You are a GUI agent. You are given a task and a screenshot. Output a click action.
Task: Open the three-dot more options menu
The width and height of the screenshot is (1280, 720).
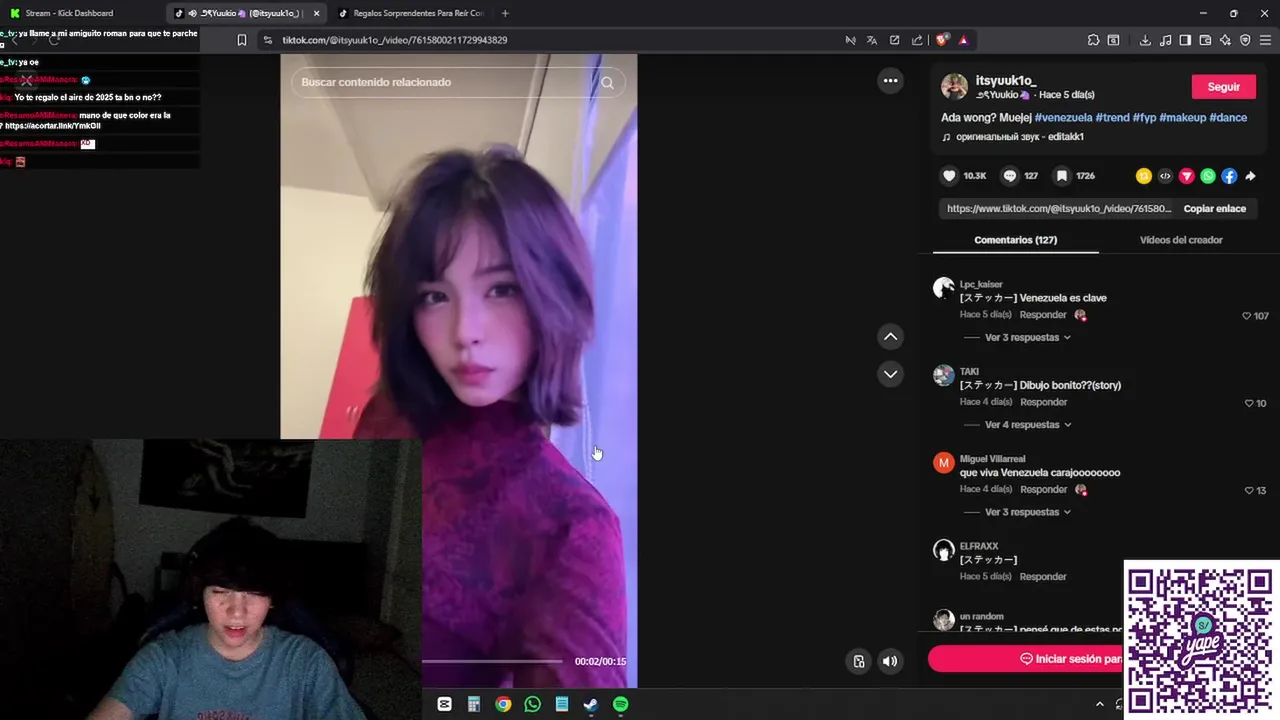pyautogui.click(x=890, y=81)
